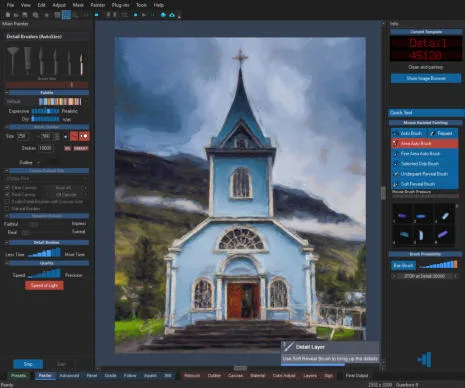Open the Help menu

coord(158,5)
